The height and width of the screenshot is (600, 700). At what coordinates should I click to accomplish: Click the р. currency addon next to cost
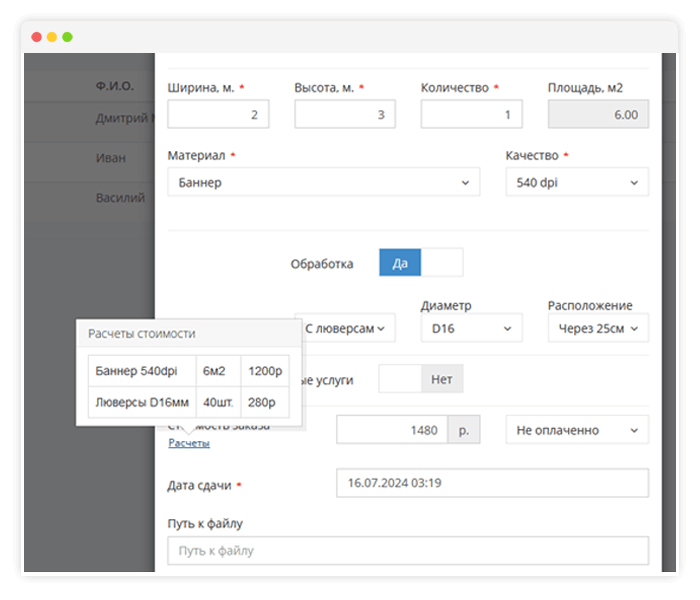click(464, 430)
